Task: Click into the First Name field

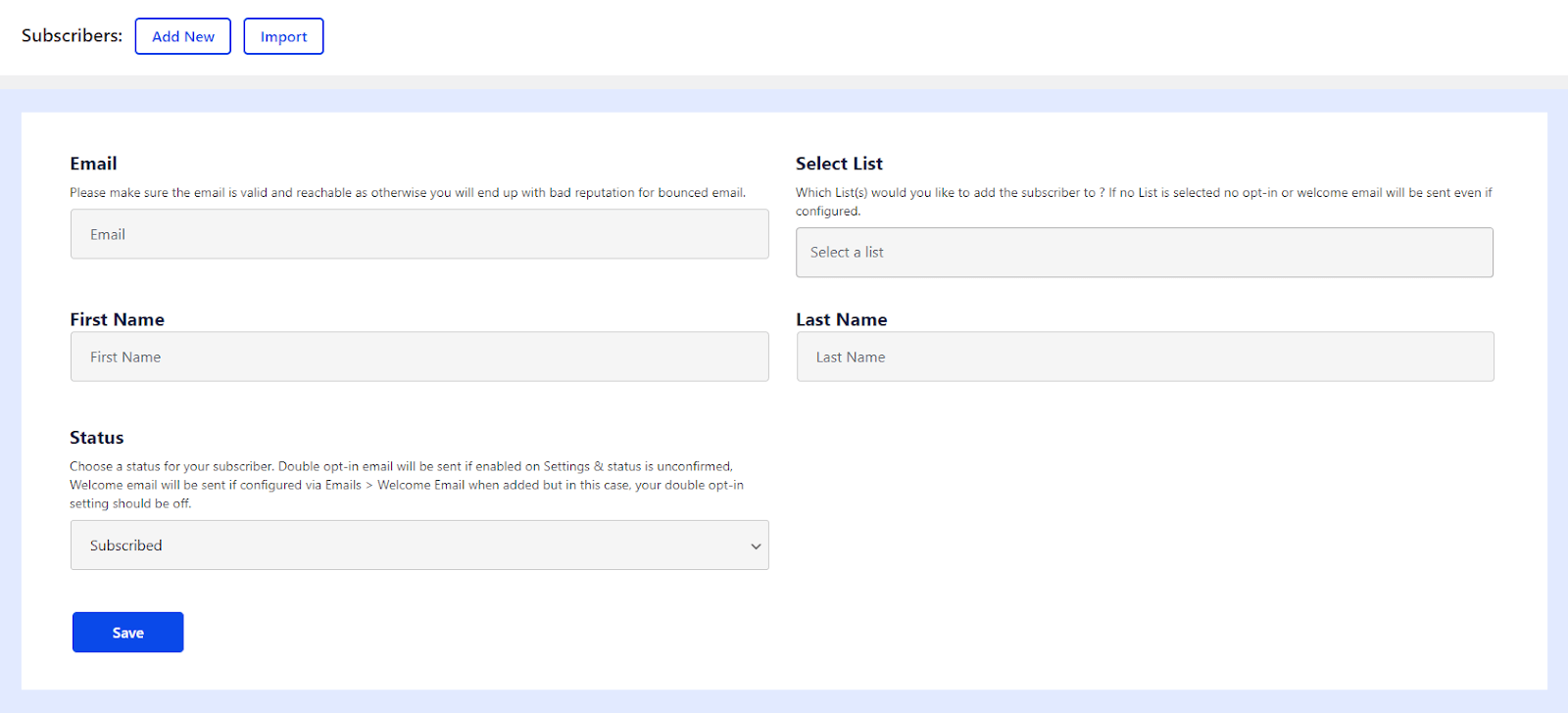Action: click(x=419, y=356)
